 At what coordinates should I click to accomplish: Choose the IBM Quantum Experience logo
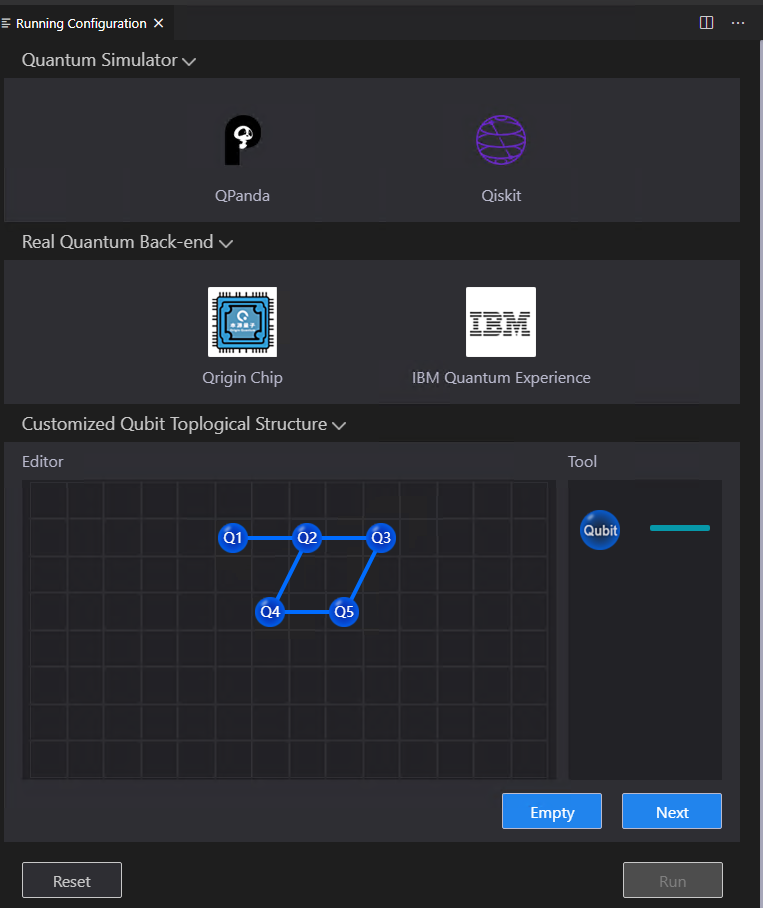(501, 322)
